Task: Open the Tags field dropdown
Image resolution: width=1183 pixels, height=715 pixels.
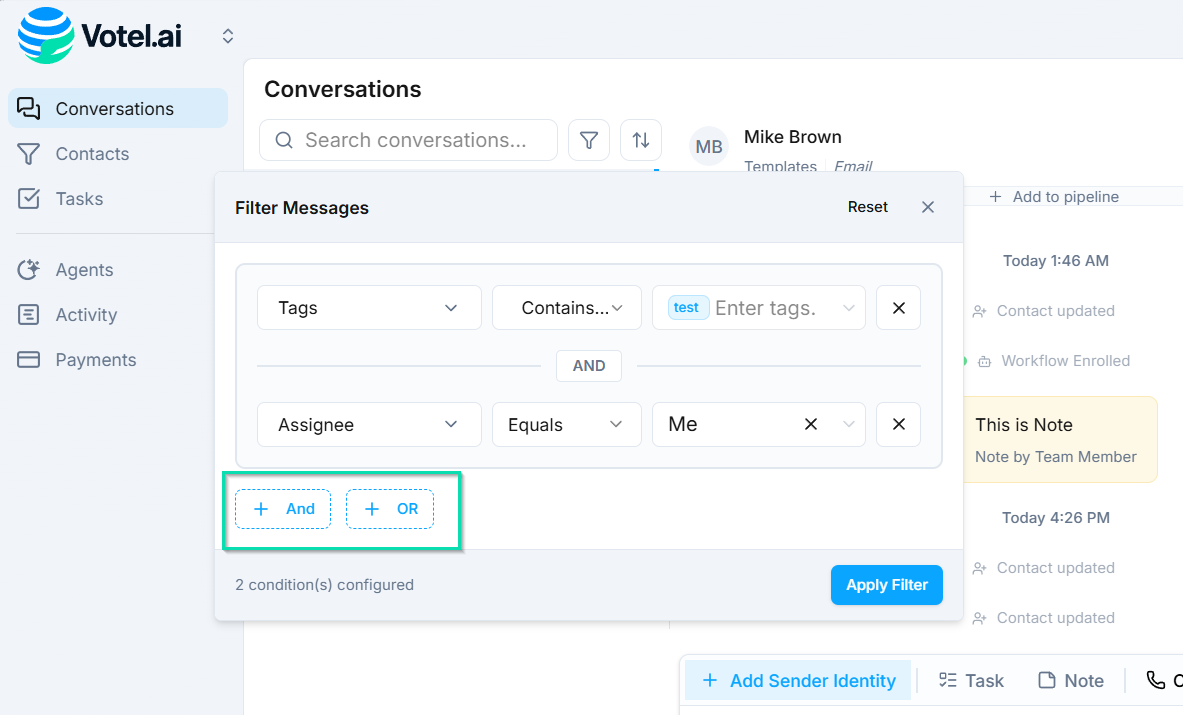Action: click(369, 308)
